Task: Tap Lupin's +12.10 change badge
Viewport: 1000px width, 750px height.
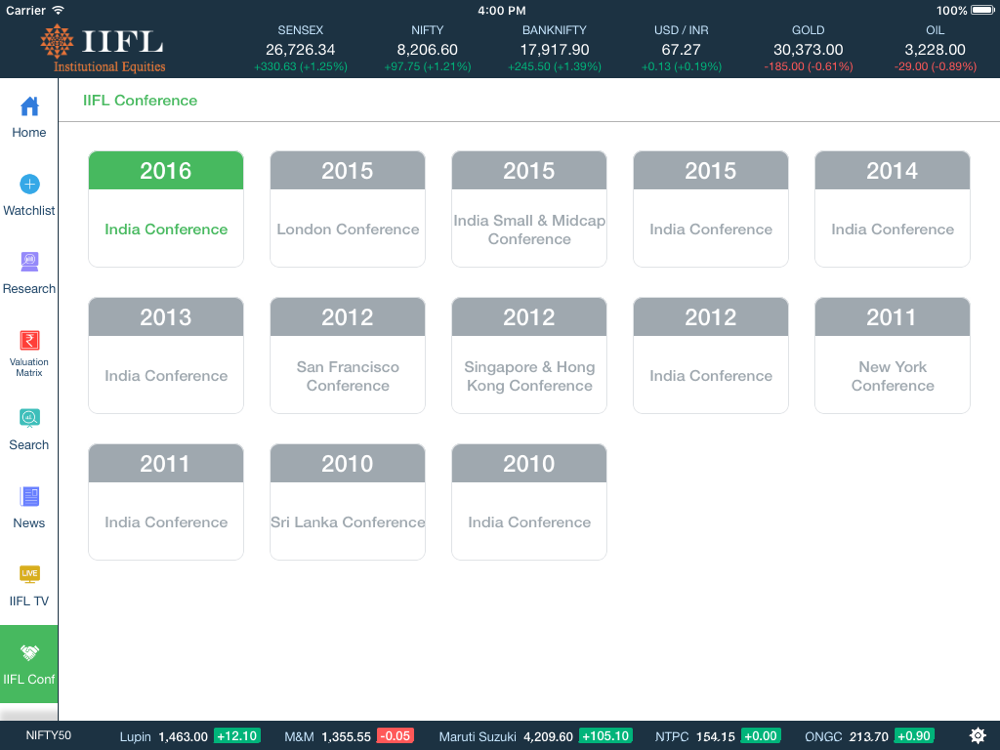Action: pyautogui.click(x=237, y=736)
